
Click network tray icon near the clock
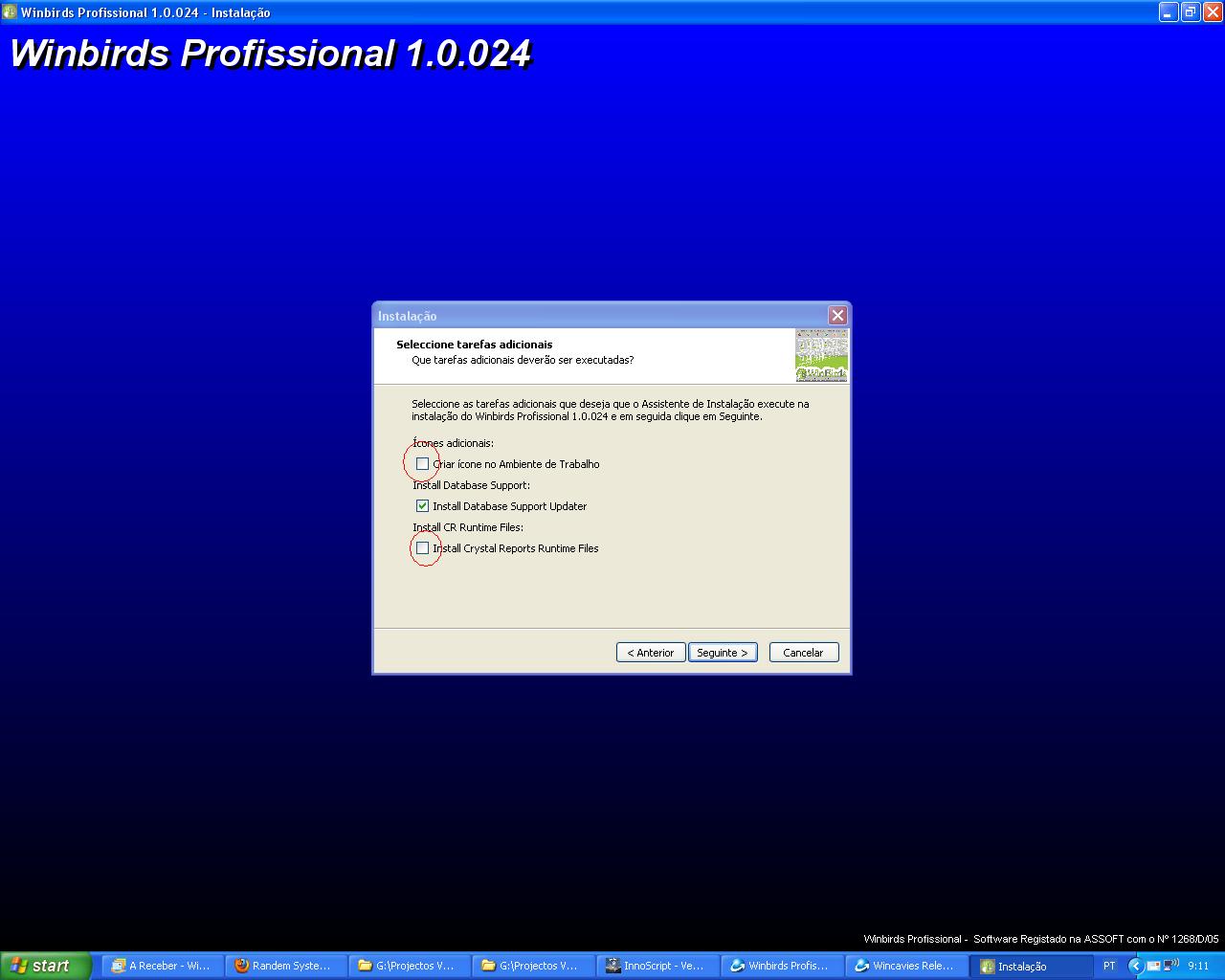(x=1170, y=966)
